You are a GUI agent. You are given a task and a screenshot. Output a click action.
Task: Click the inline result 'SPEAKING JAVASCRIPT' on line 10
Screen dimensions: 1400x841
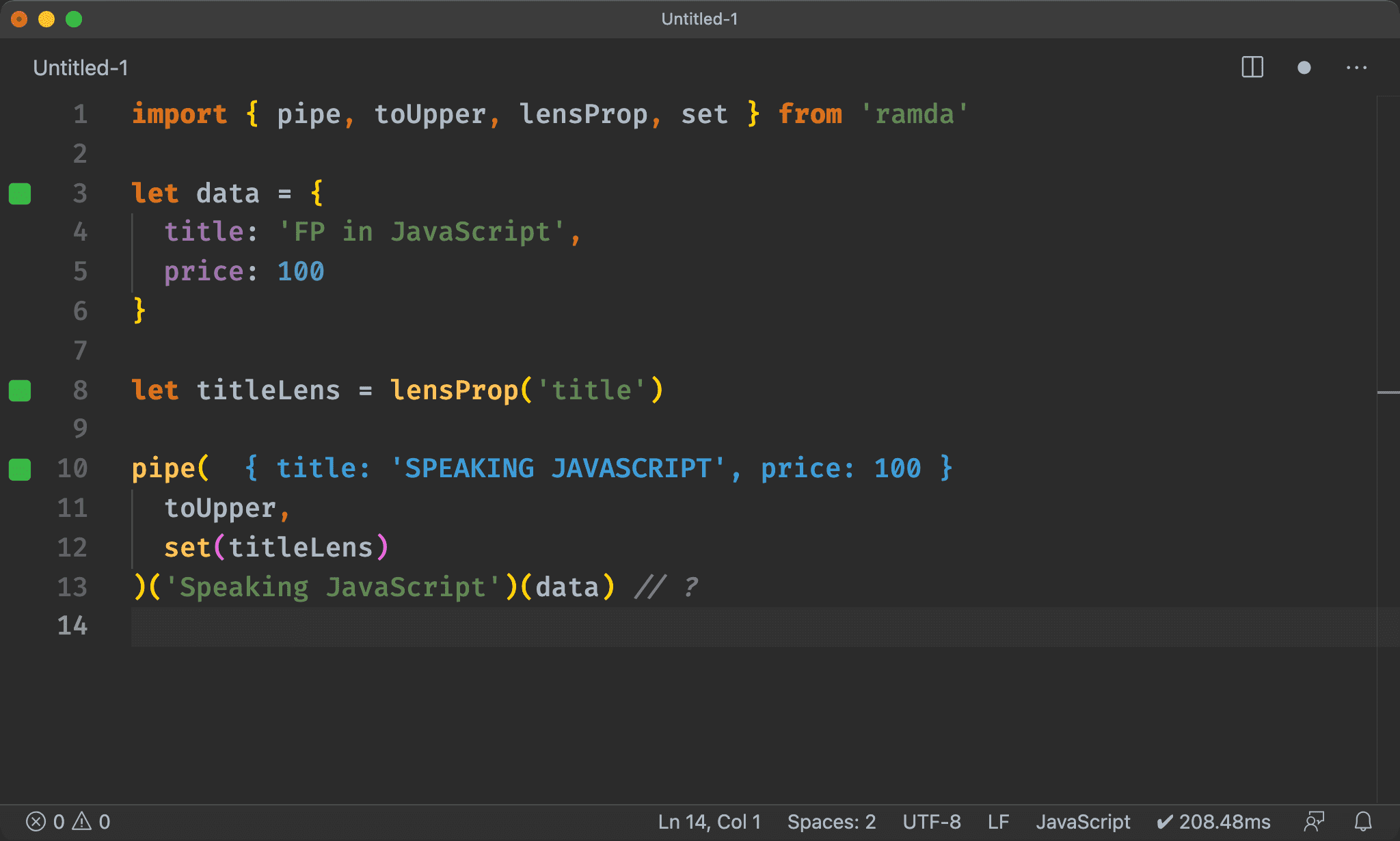point(558,468)
